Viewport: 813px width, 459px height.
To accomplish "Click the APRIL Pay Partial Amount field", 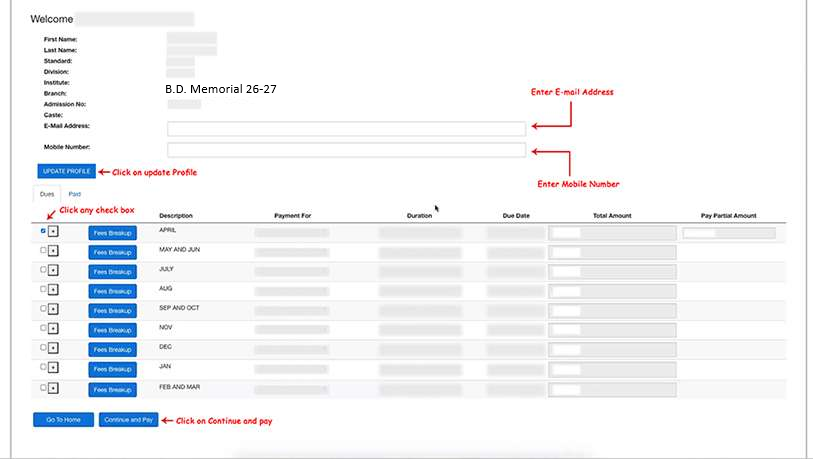I will [728, 233].
